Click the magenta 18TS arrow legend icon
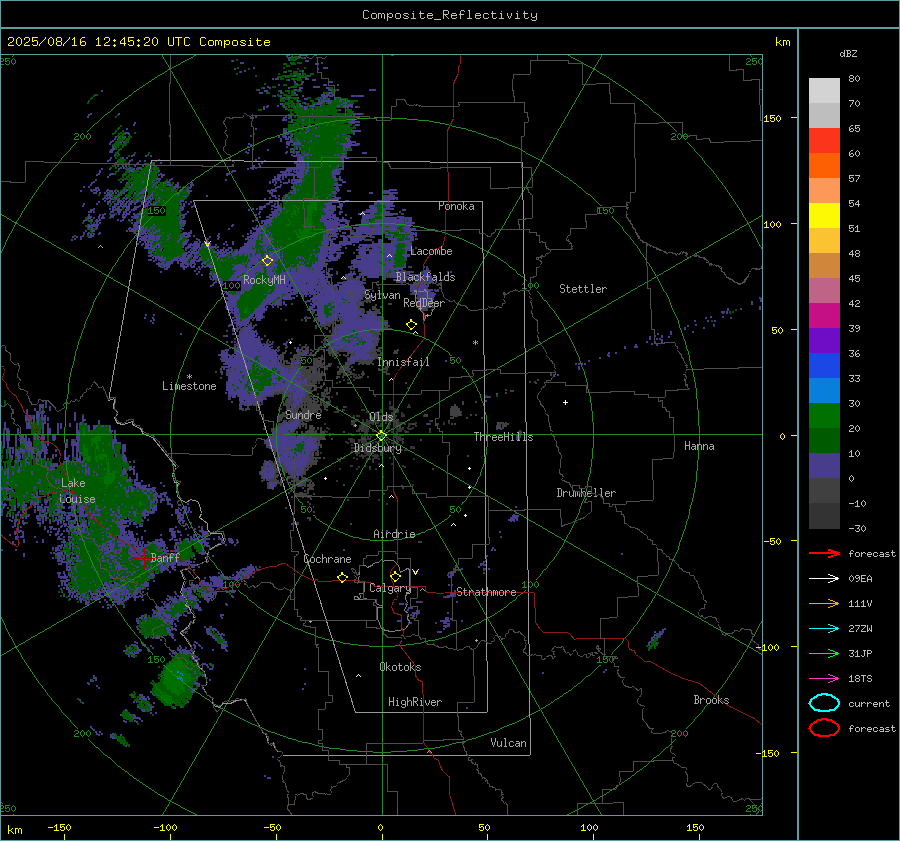900x841 pixels. click(x=824, y=679)
